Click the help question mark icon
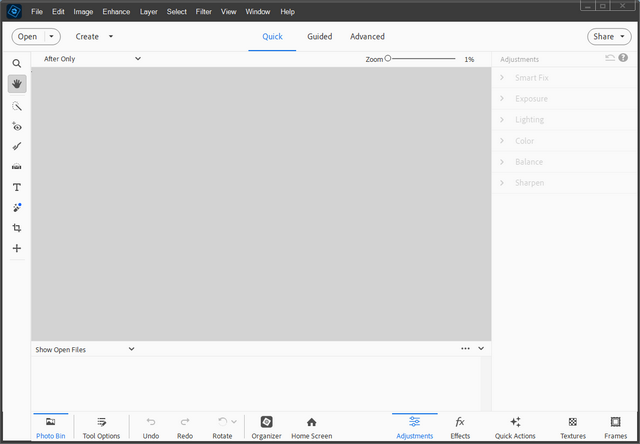 (623, 59)
